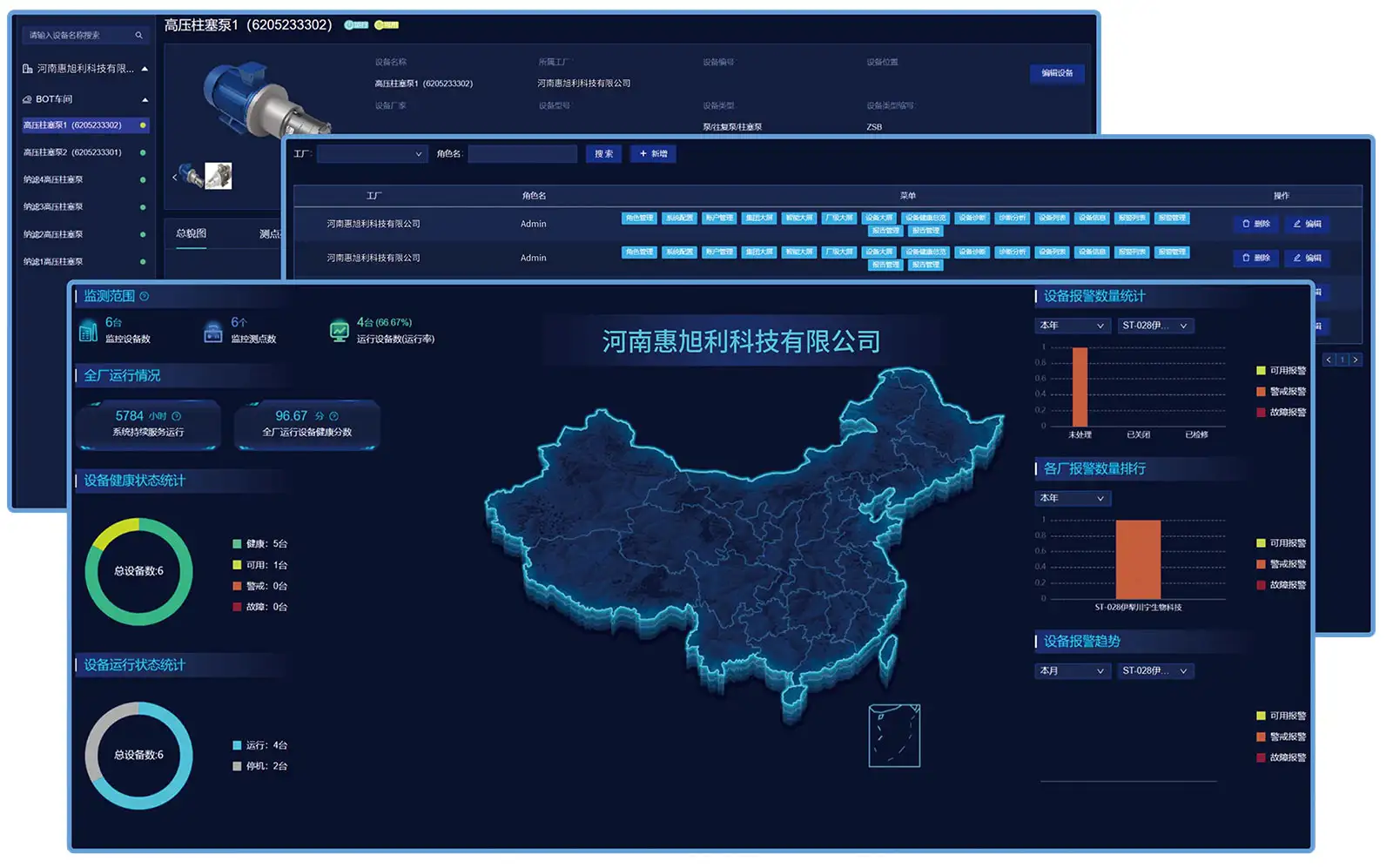Image resolution: width=1393 pixels, height=868 pixels.
Task: Click the 角色名 input field
Action: point(522,154)
